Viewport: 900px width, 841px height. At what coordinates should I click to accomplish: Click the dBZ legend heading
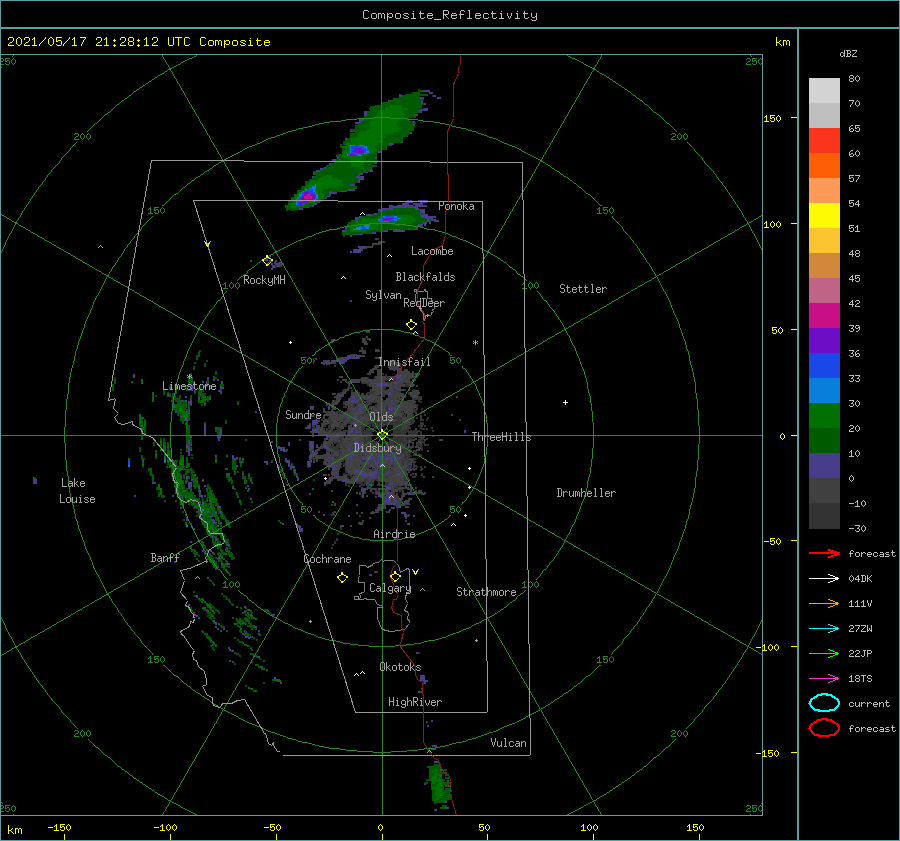pyautogui.click(x=848, y=53)
